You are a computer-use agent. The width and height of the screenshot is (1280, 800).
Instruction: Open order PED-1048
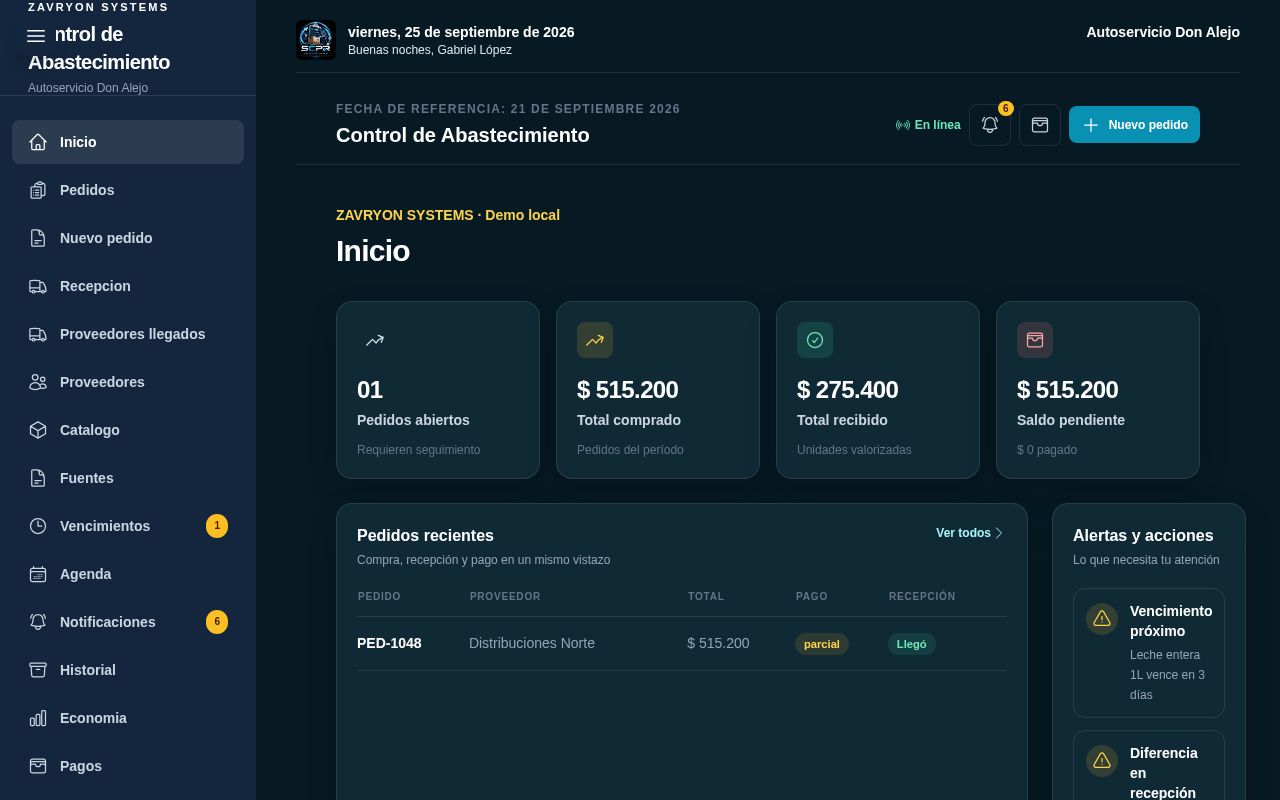(389, 643)
